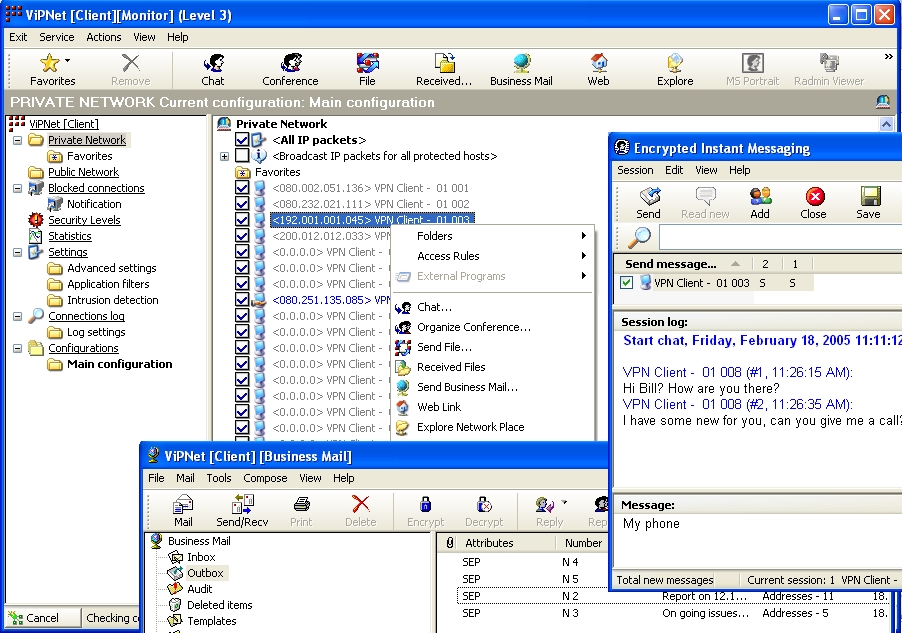Choose Access Rules in context menu
This screenshot has height=633, width=902.
click(492, 256)
